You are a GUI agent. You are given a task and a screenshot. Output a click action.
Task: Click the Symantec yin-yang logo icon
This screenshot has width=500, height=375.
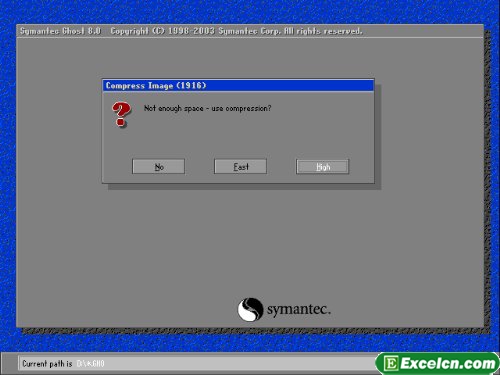[250, 309]
